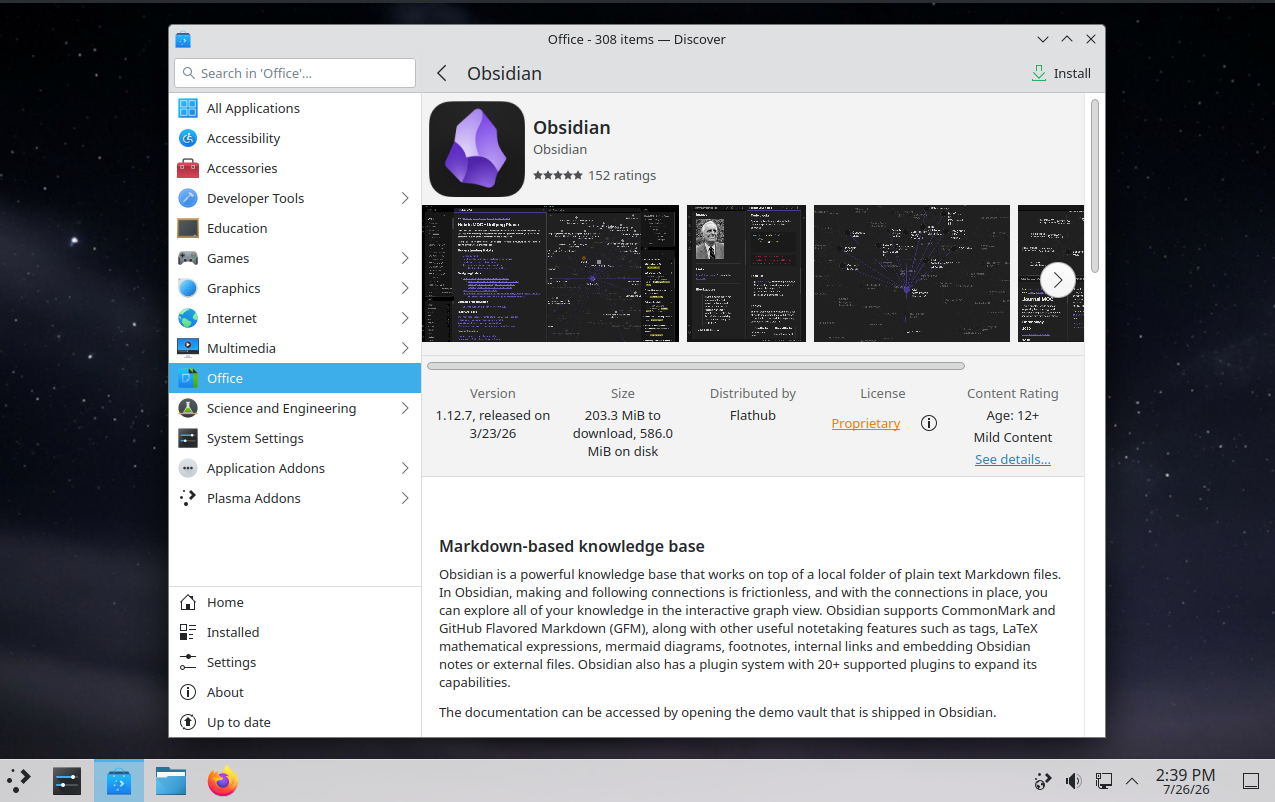This screenshot has width=1275, height=802.
Task: Click the Search in 'Office' field
Action: (295, 73)
